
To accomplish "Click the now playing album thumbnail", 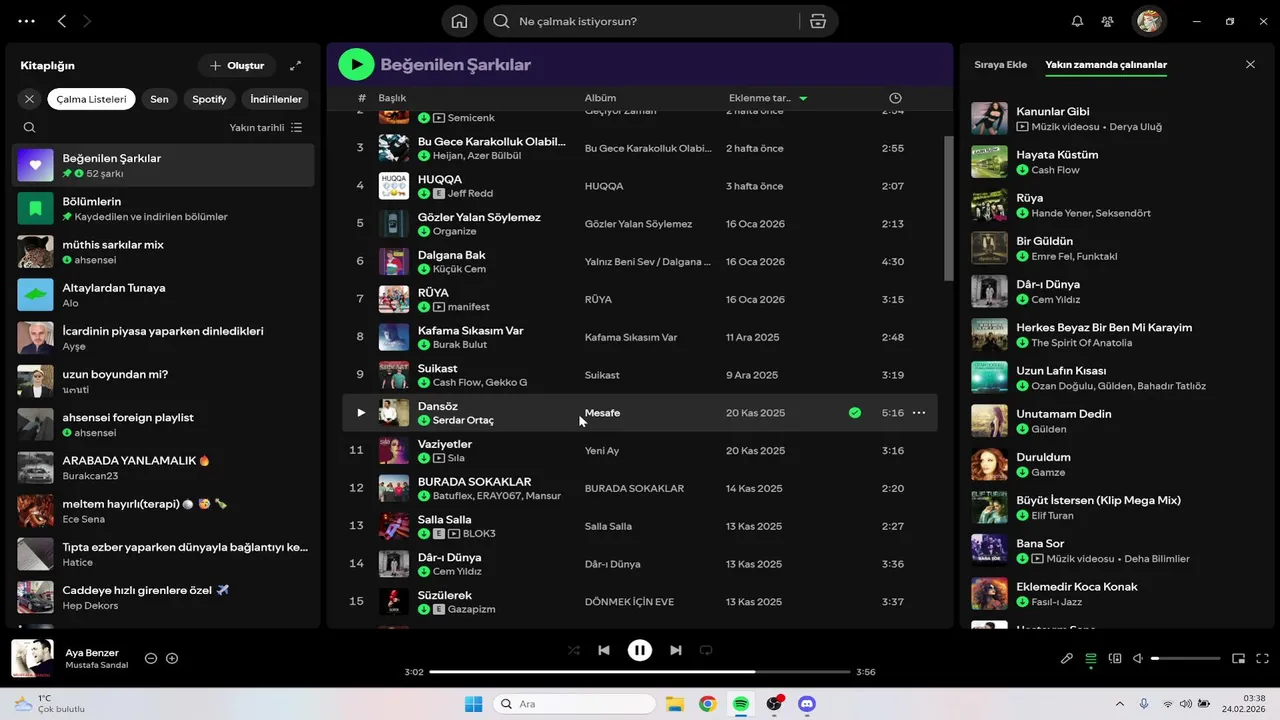I will click(x=32, y=658).
